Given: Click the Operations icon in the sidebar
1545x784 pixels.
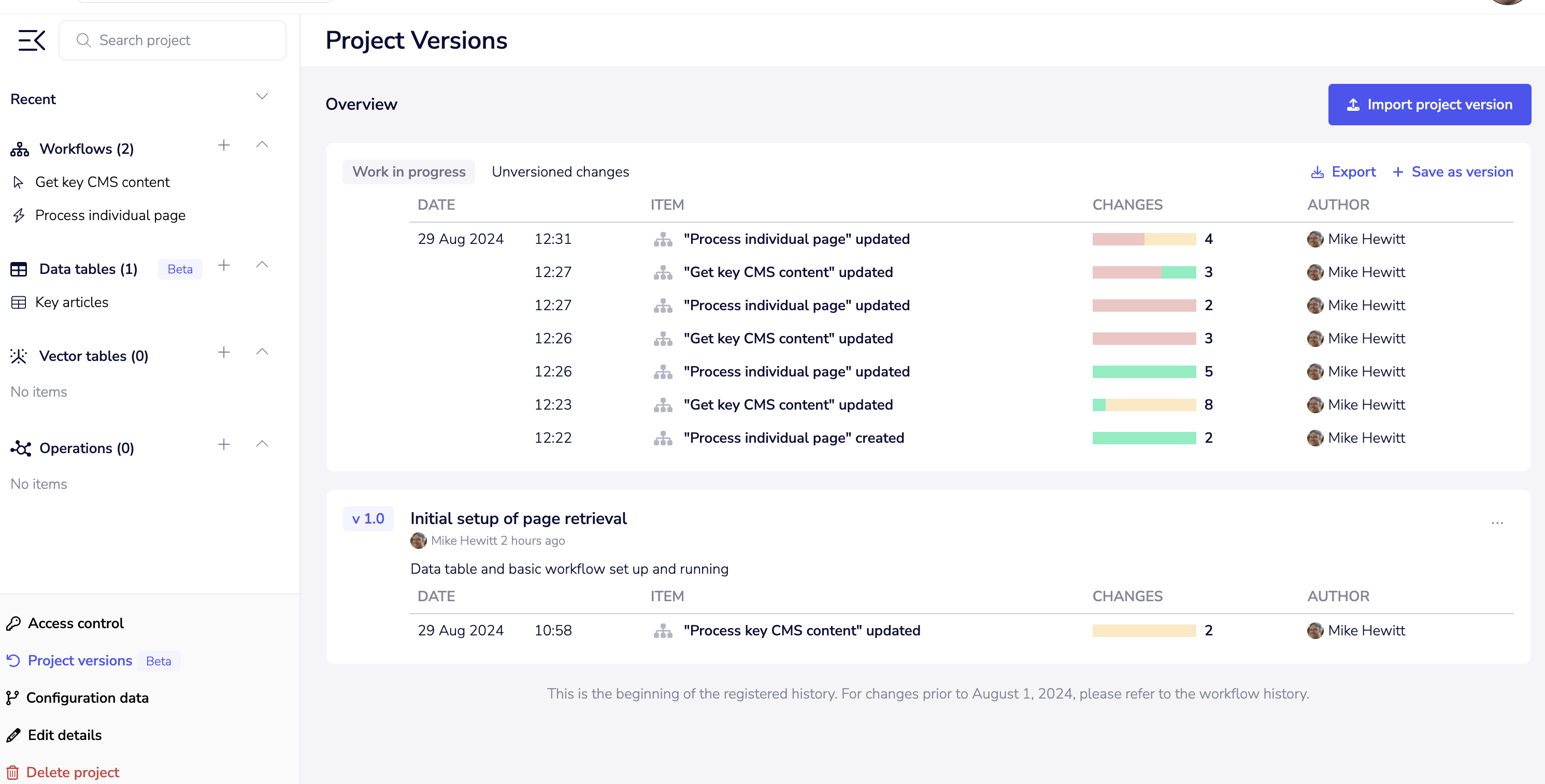Looking at the screenshot, I should coord(20,448).
